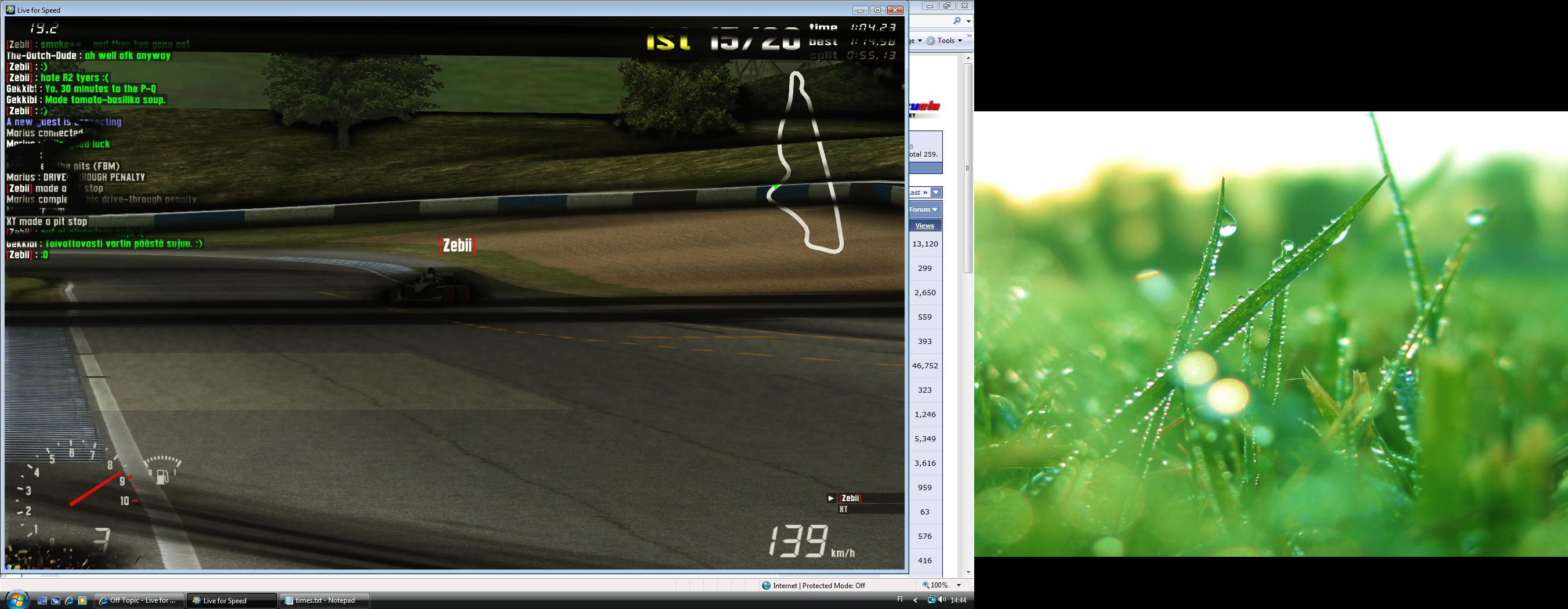Show hidden tray icons with the arrow
This screenshot has width=1568, height=609.
tap(916, 600)
